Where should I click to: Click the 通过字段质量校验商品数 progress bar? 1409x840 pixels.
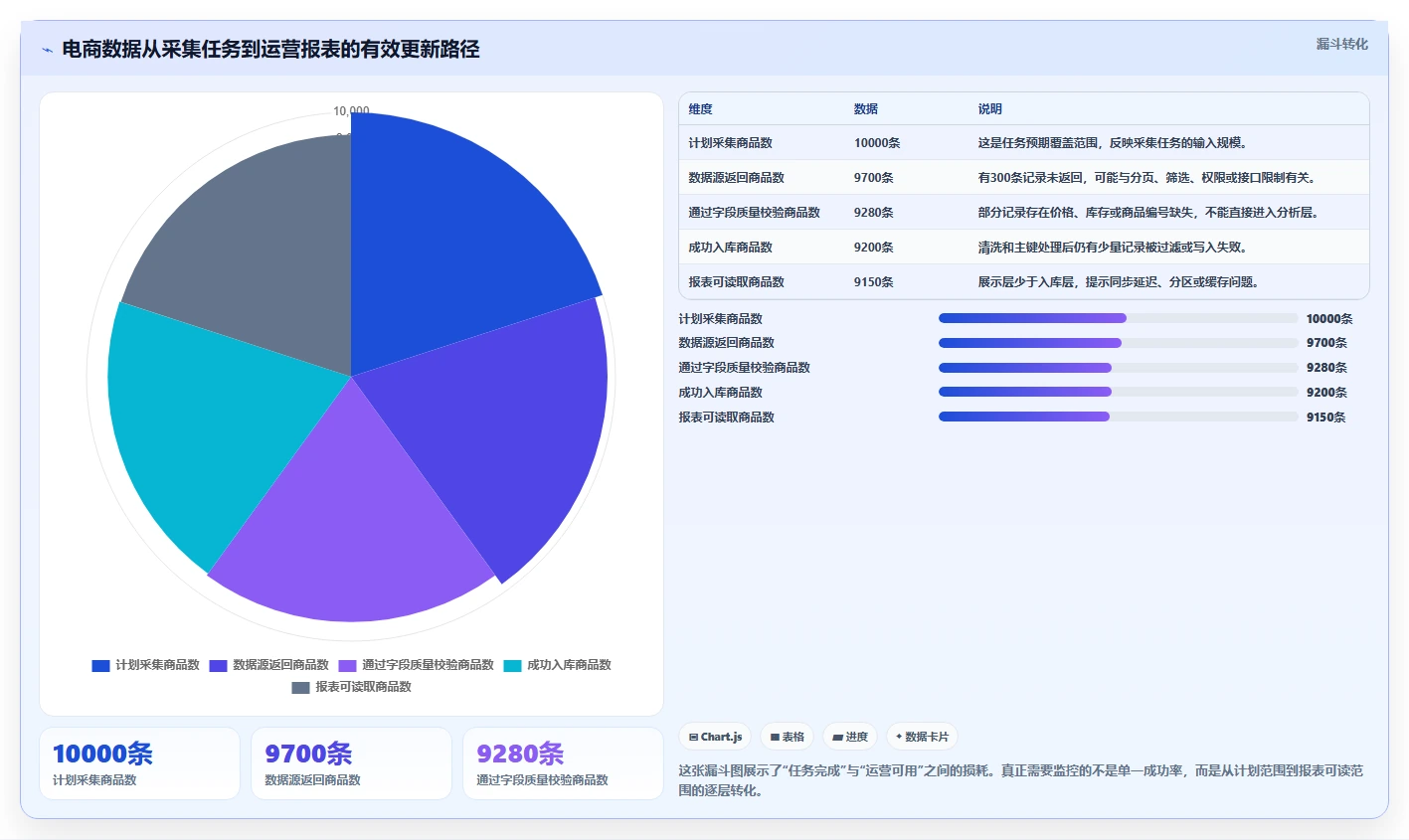[x=1119, y=368]
